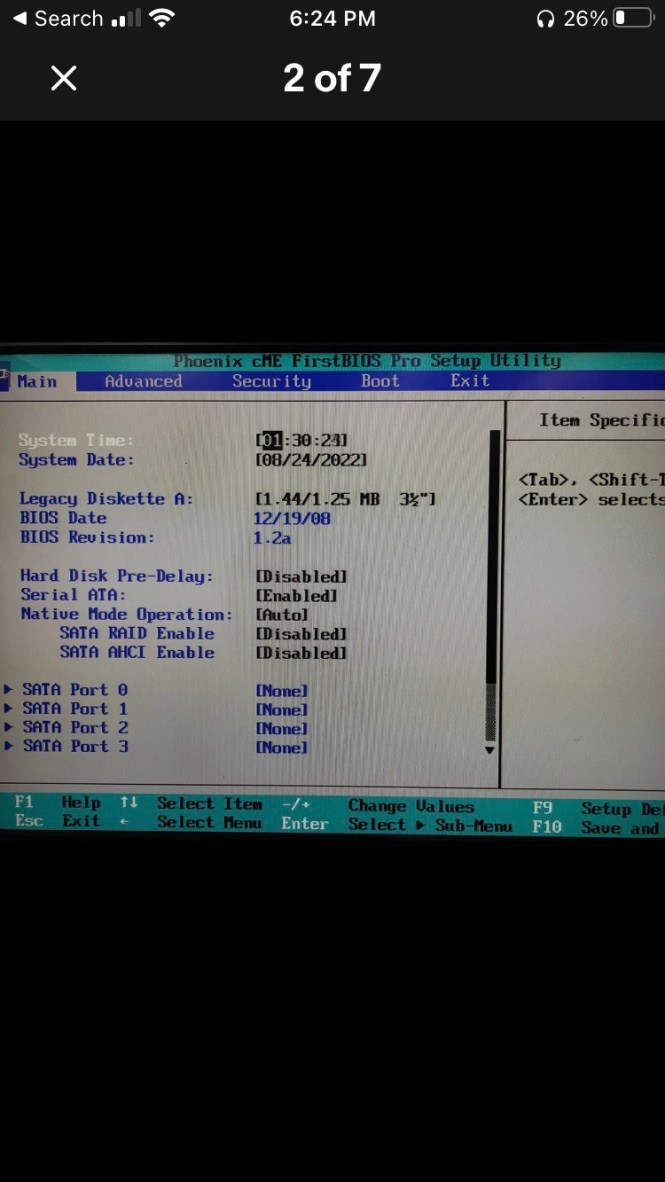Expand the SATA Port 3 submenu arrow
This screenshot has height=1182, width=665.
coord(8,746)
